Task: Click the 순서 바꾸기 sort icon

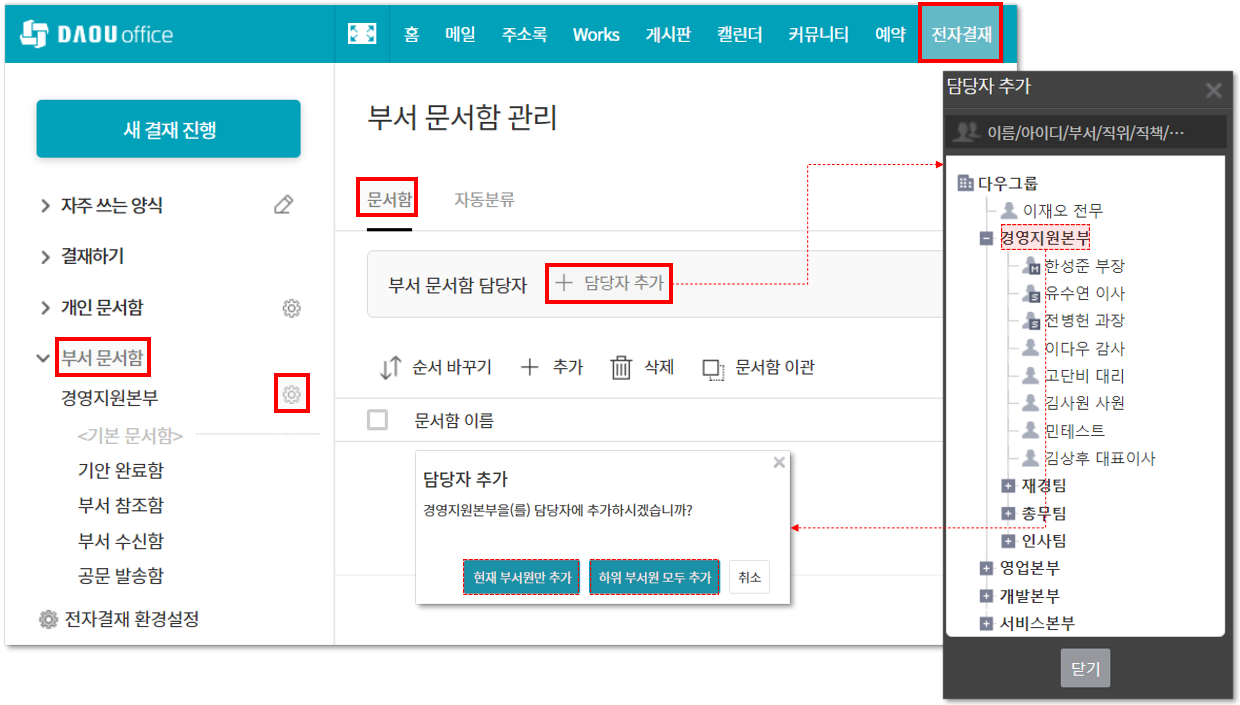Action: (390, 368)
